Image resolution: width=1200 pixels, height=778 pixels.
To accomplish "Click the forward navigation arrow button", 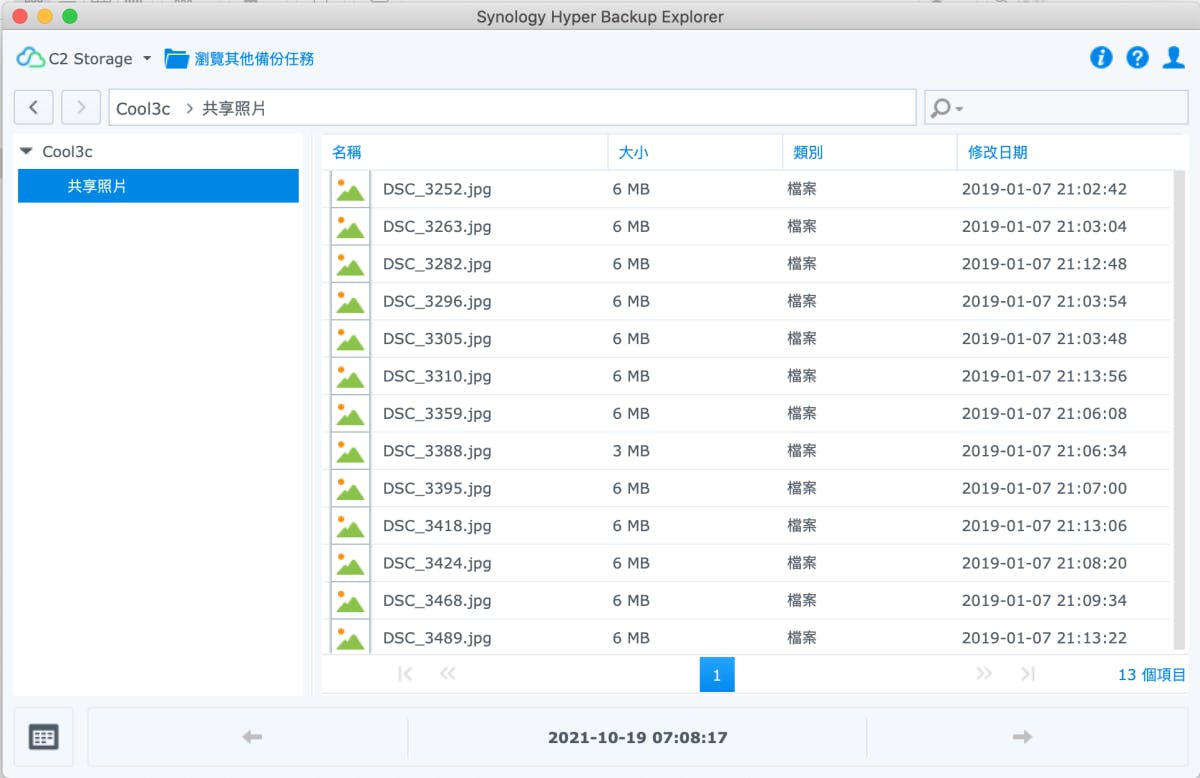I will (81, 107).
